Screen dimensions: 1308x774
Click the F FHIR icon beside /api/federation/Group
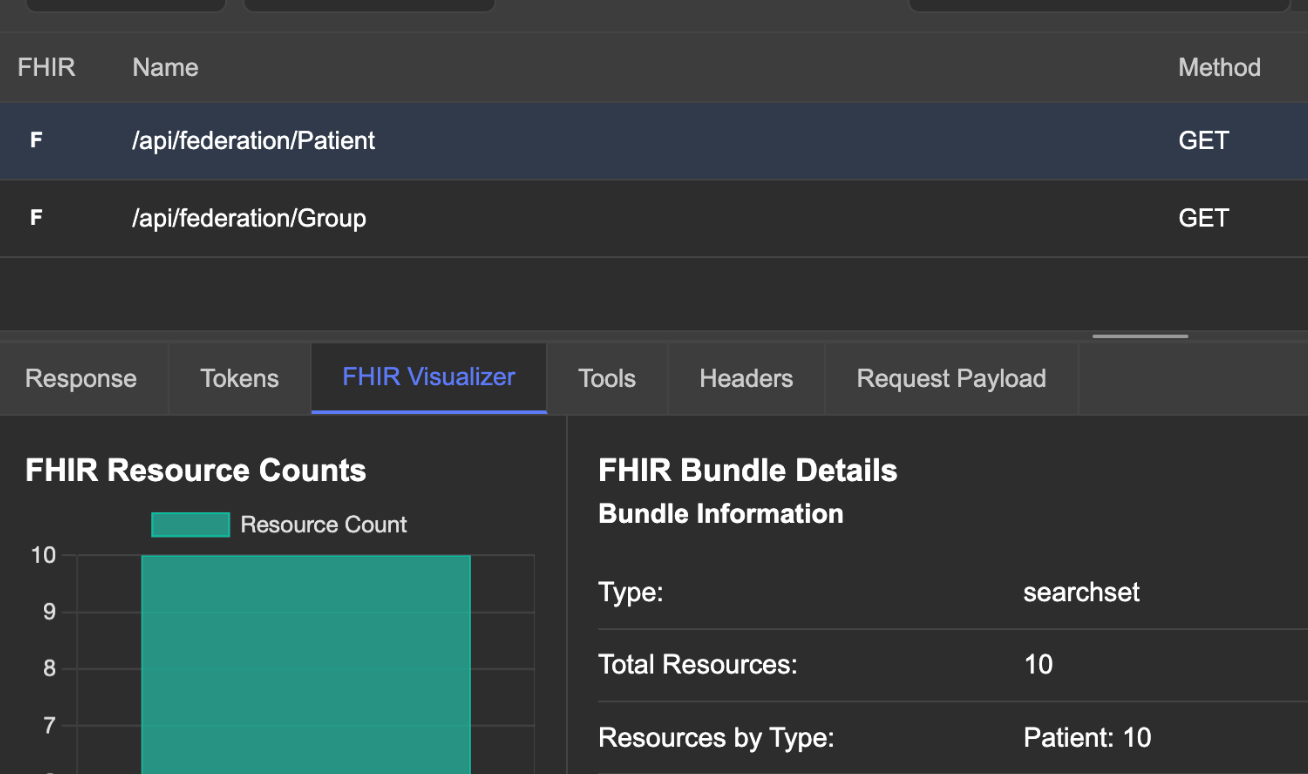pos(36,217)
